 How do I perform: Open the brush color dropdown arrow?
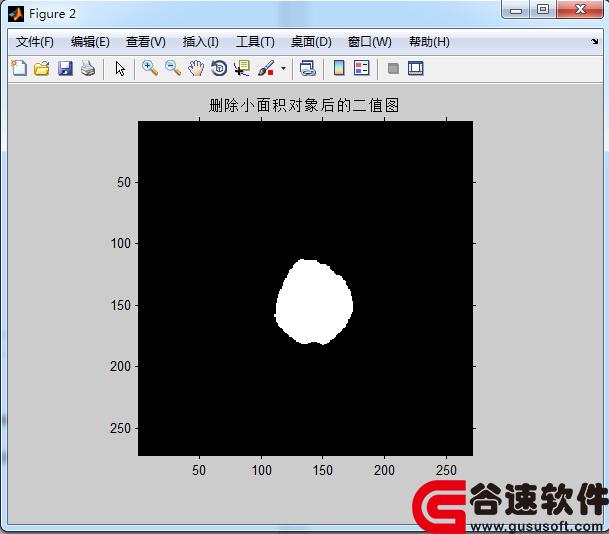tap(284, 68)
